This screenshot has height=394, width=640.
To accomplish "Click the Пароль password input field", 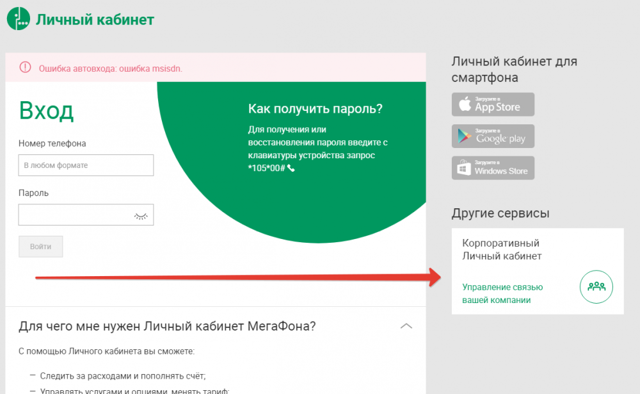I will 86,215.
